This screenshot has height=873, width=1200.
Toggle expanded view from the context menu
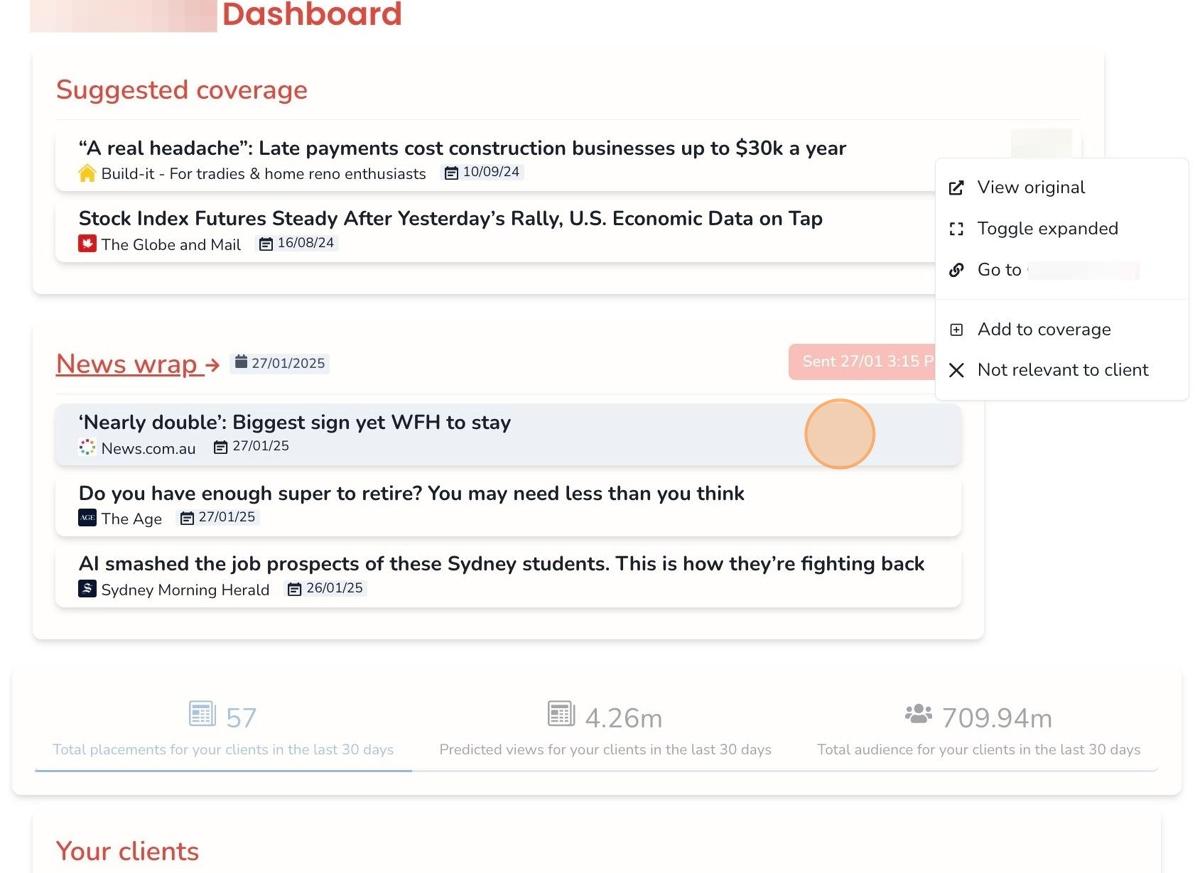1047,228
